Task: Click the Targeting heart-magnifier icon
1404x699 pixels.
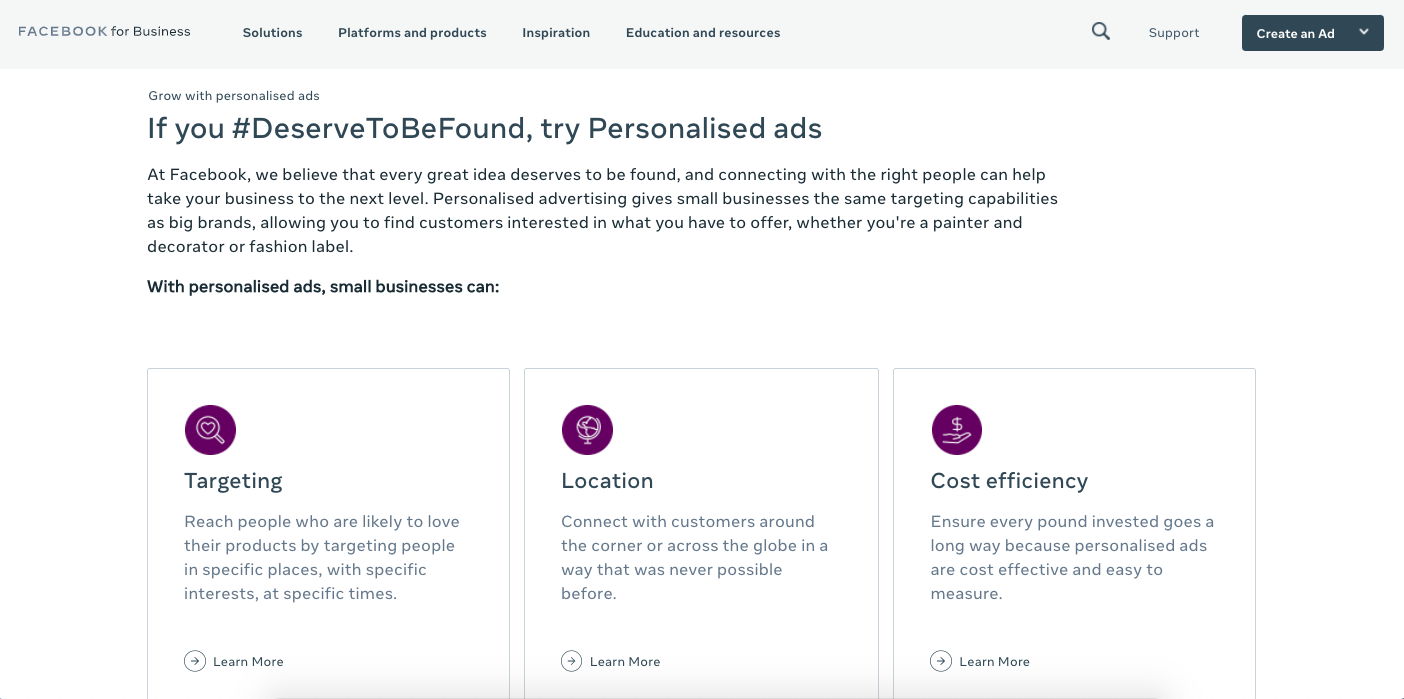Action: coord(210,430)
